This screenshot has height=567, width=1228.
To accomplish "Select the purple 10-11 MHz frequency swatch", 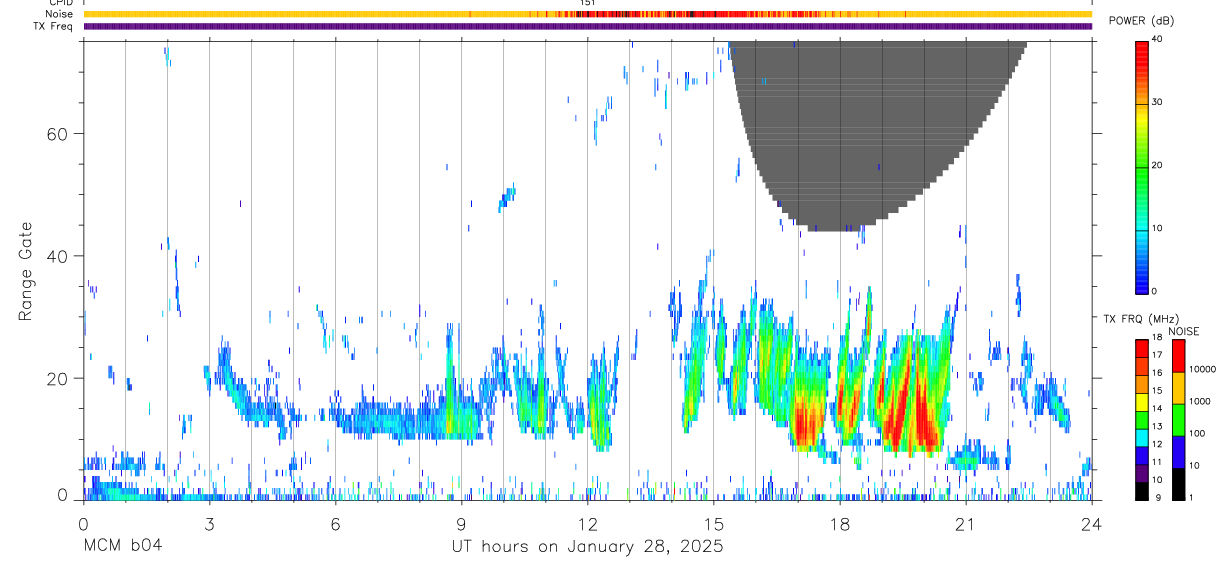I will point(1142,473).
